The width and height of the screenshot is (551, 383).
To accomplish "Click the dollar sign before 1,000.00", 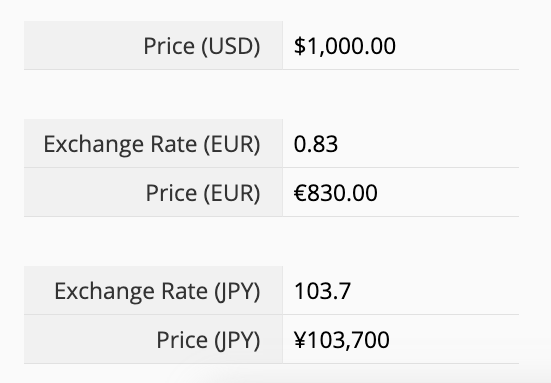I will (x=300, y=46).
